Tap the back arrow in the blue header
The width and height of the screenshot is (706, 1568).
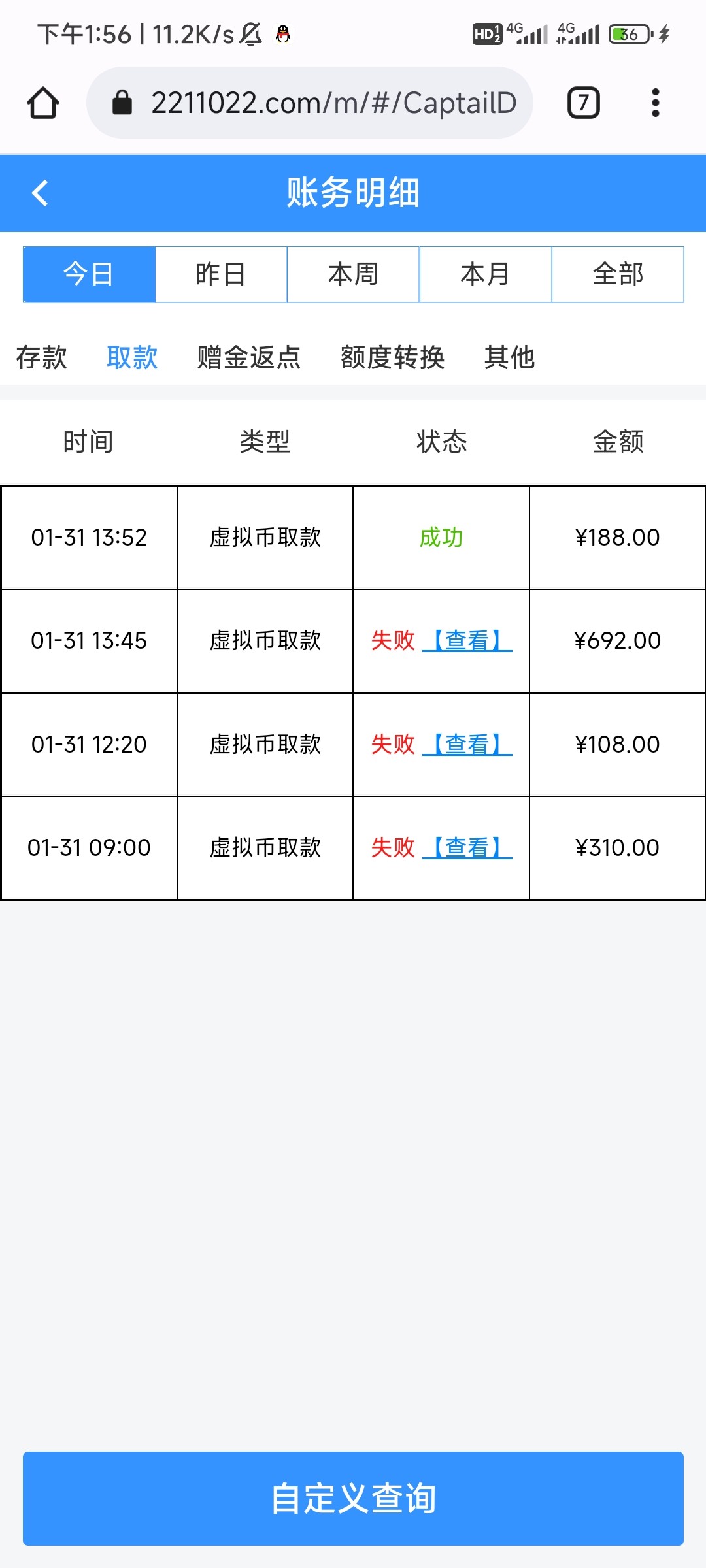pos(41,193)
